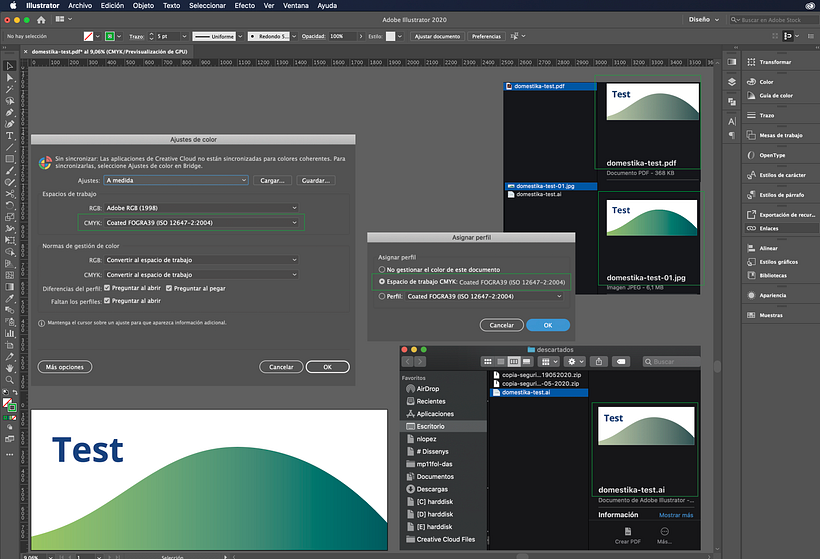Select the Rotate tool
The width and height of the screenshot is (820, 559).
tap(9, 205)
